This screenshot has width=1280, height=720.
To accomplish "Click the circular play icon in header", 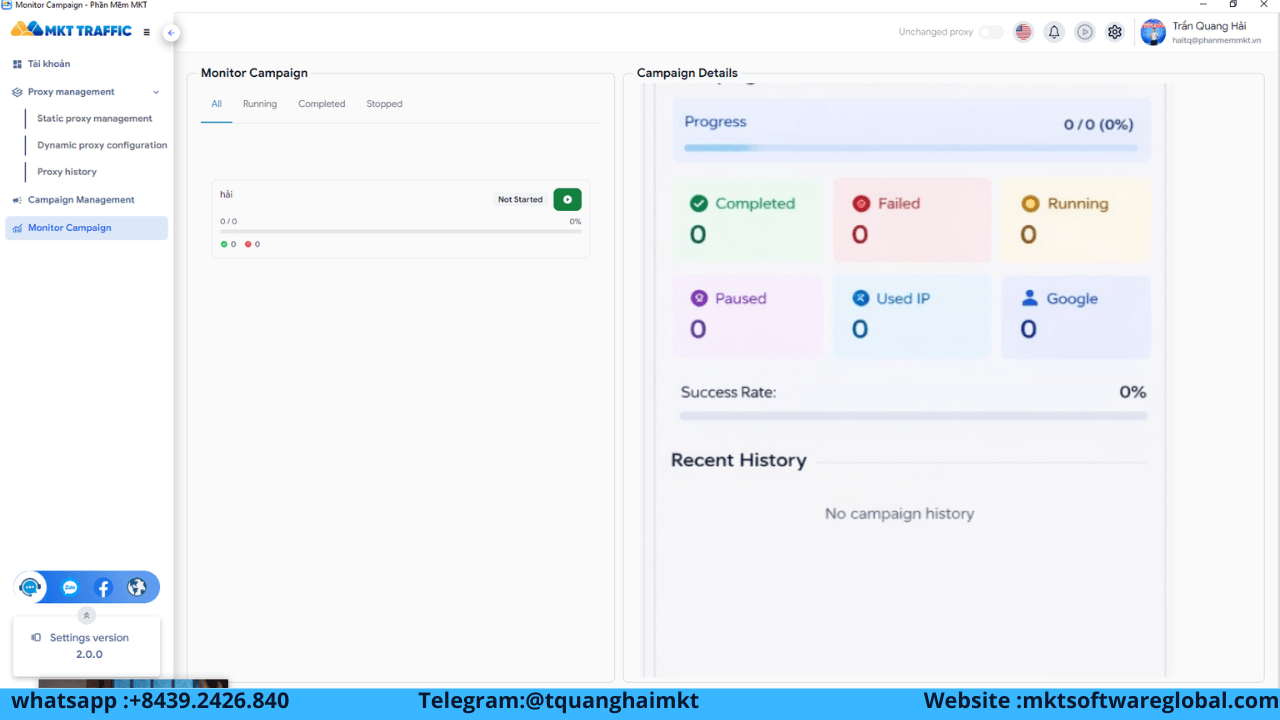I will pyautogui.click(x=1085, y=32).
